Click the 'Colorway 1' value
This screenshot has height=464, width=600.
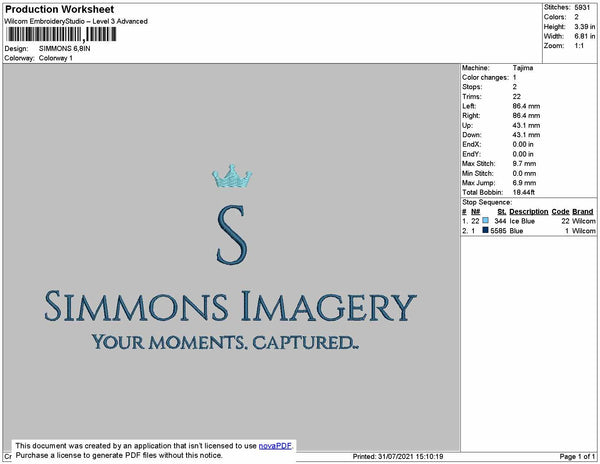(56, 58)
